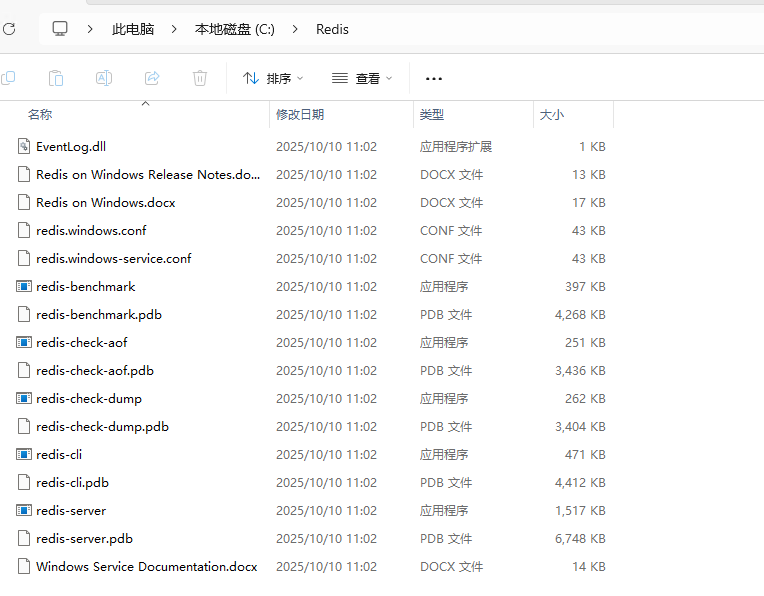Click the 应用程序扩展 type cell

pos(456,147)
